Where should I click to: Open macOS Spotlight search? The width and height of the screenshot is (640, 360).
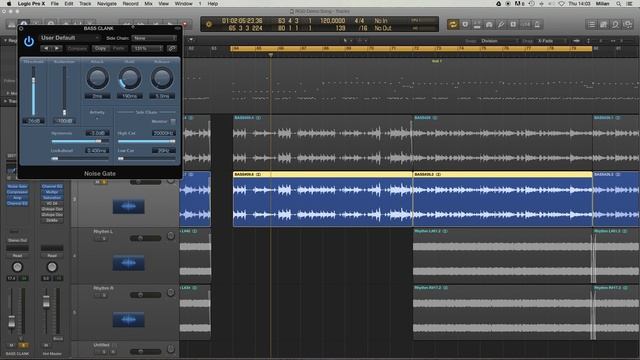point(619,4)
